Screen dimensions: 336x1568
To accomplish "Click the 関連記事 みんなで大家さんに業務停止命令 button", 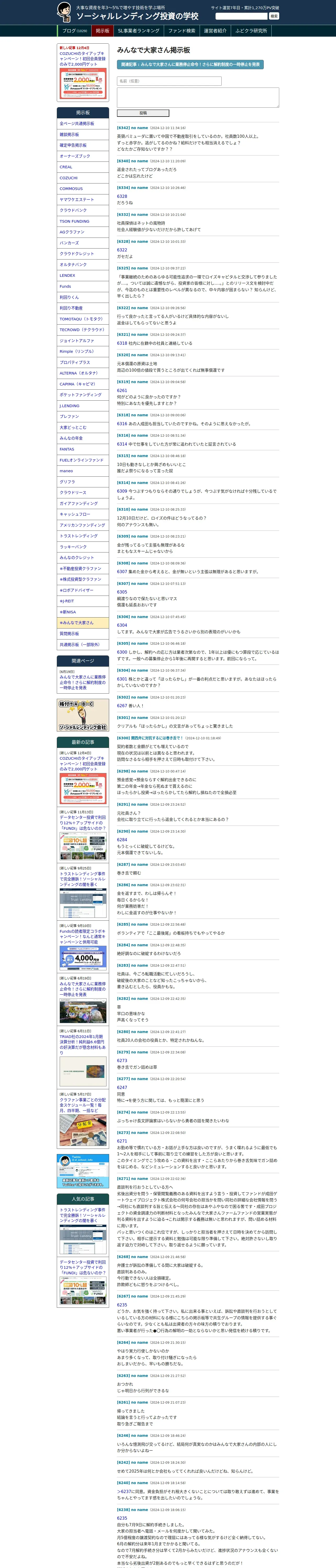I will tap(190, 65).
